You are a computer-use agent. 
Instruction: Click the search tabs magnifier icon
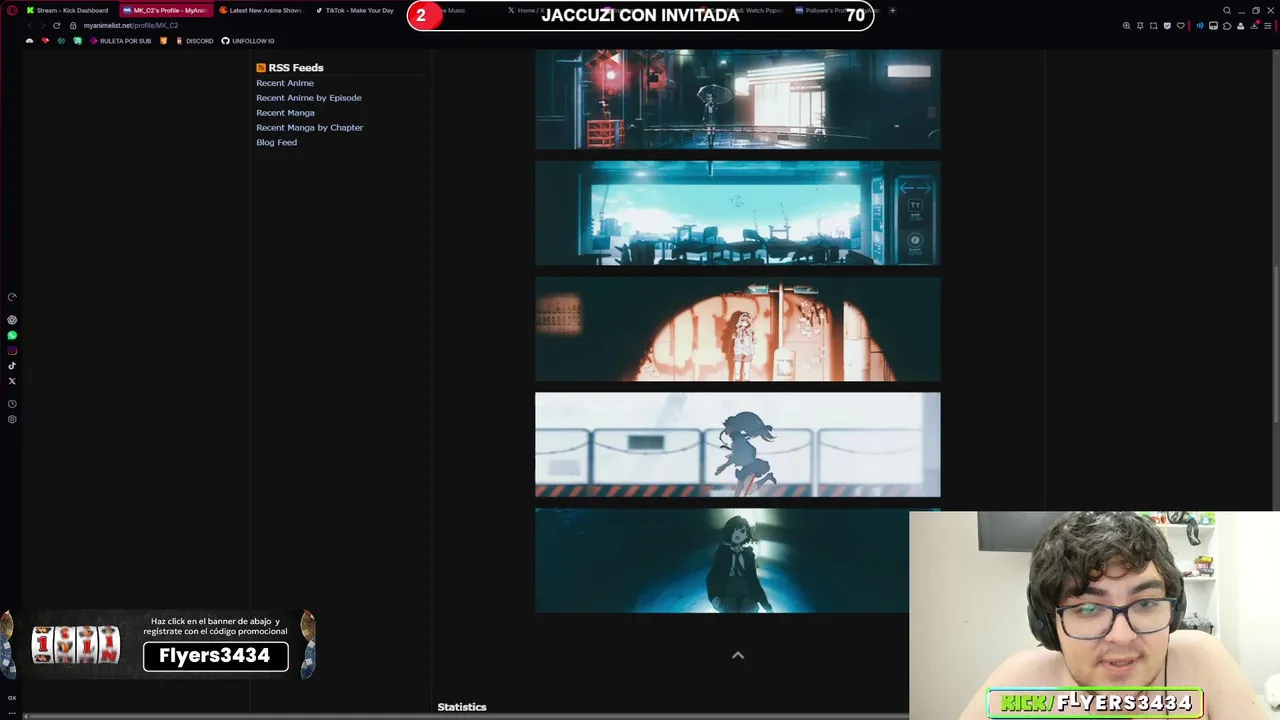point(1227,10)
